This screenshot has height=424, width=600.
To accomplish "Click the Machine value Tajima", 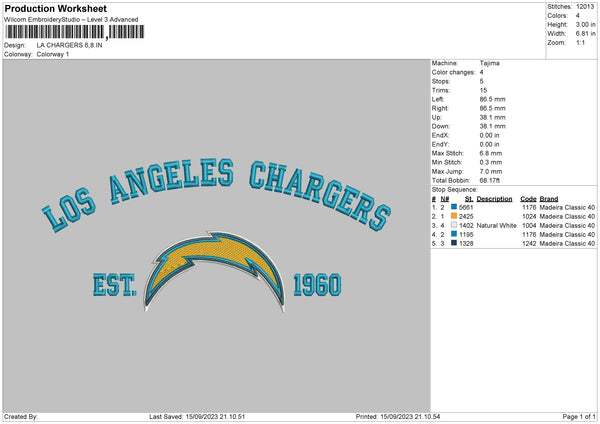I will [x=490, y=63].
